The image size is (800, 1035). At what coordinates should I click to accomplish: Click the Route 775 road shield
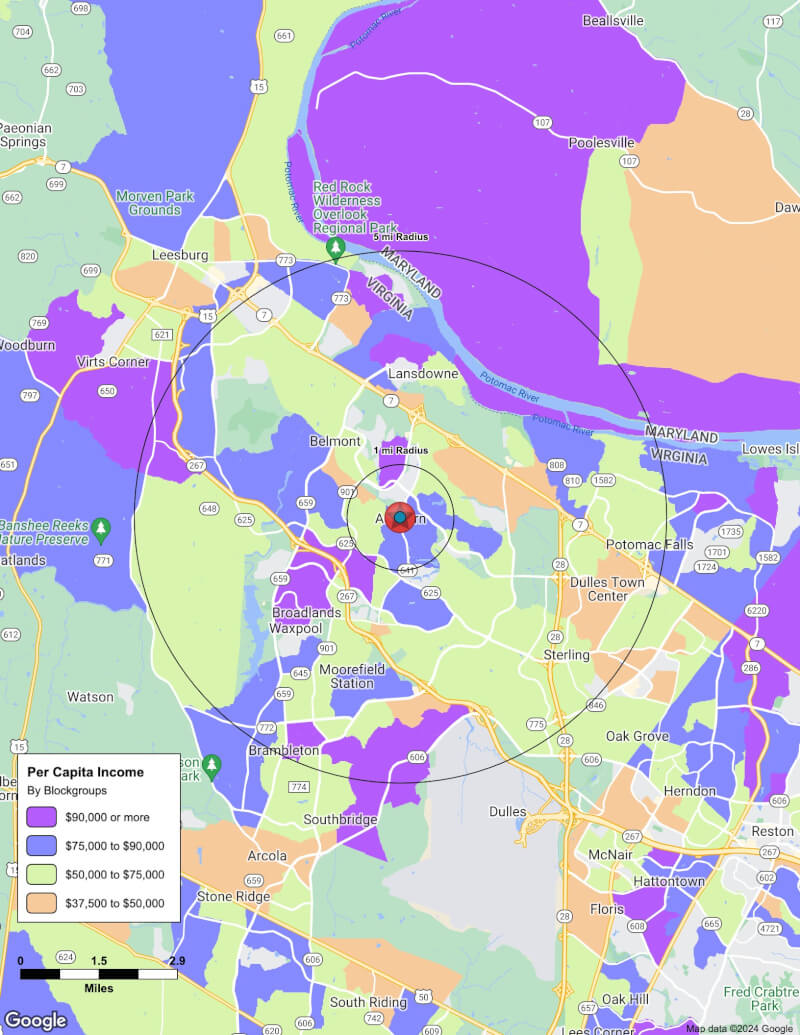click(536, 724)
